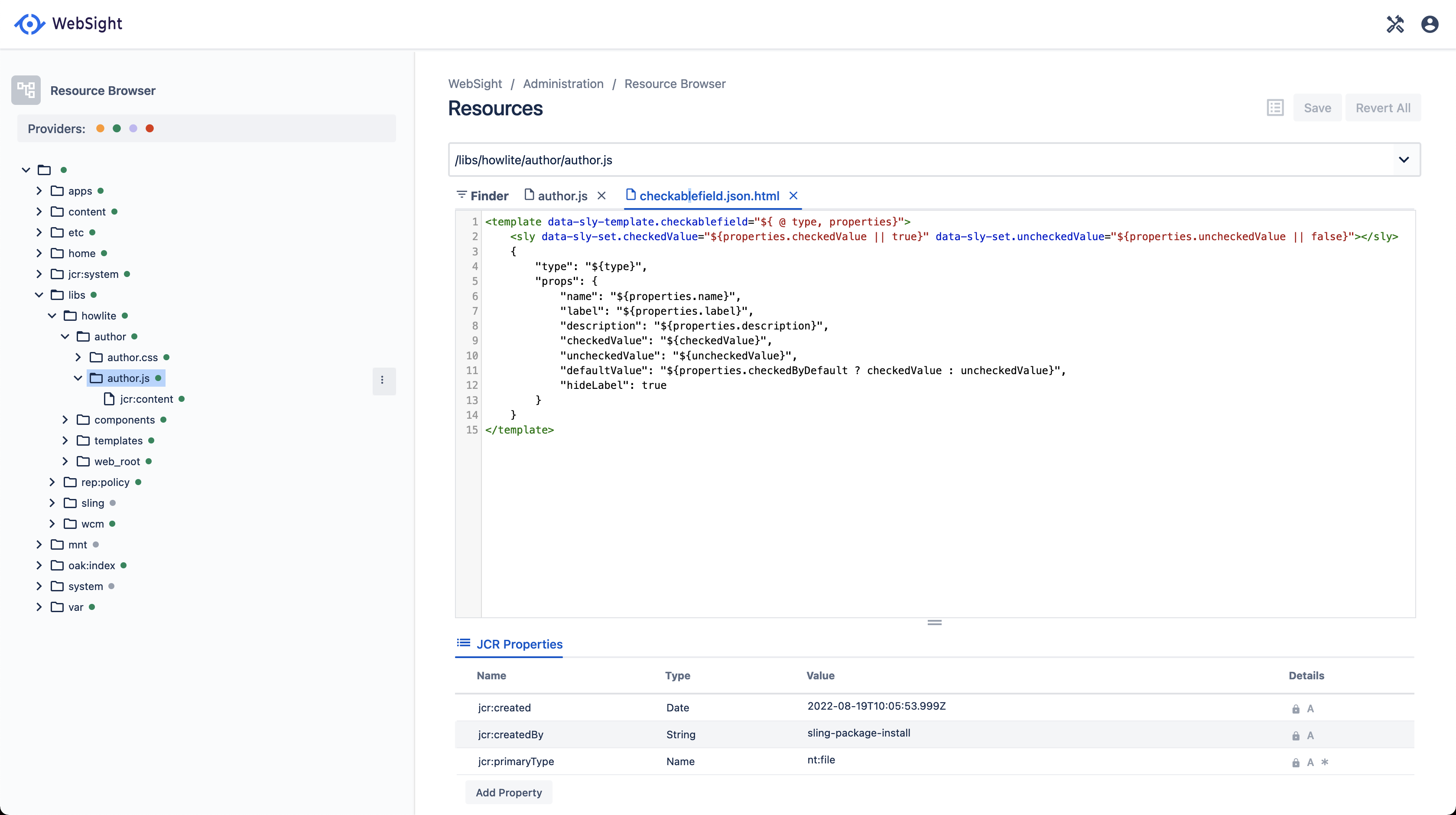This screenshot has width=1456, height=815.
Task: Open the tools wrench icon in header
Action: click(x=1395, y=24)
